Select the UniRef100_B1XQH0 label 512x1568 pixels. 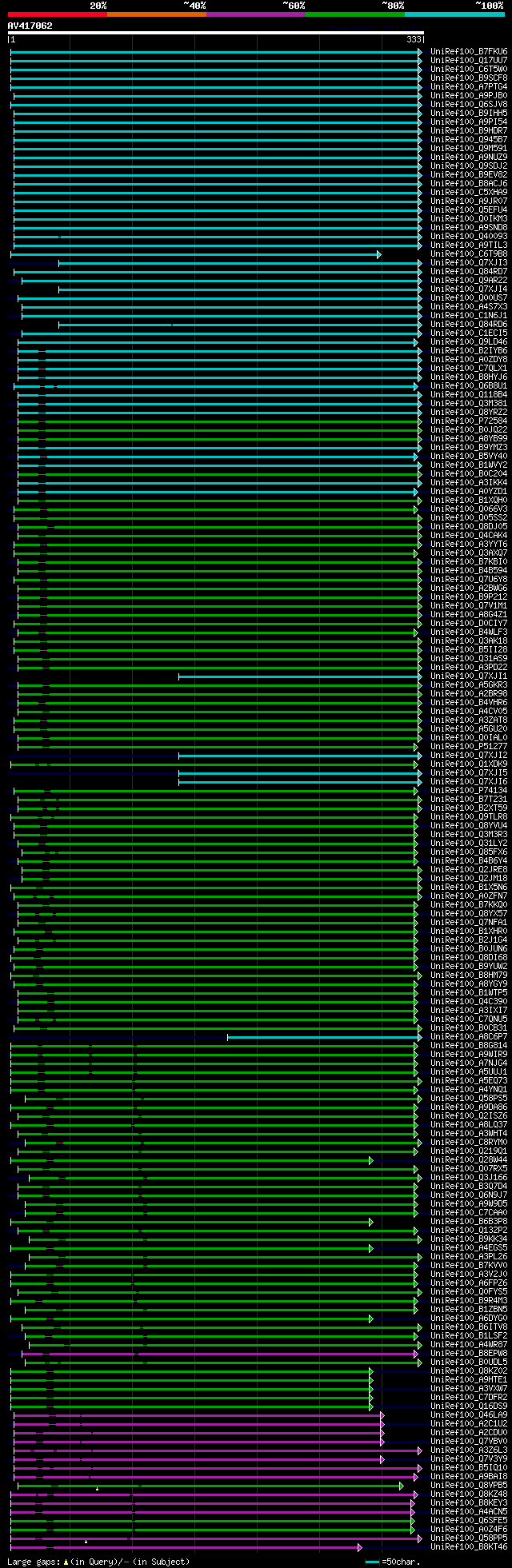469,500
